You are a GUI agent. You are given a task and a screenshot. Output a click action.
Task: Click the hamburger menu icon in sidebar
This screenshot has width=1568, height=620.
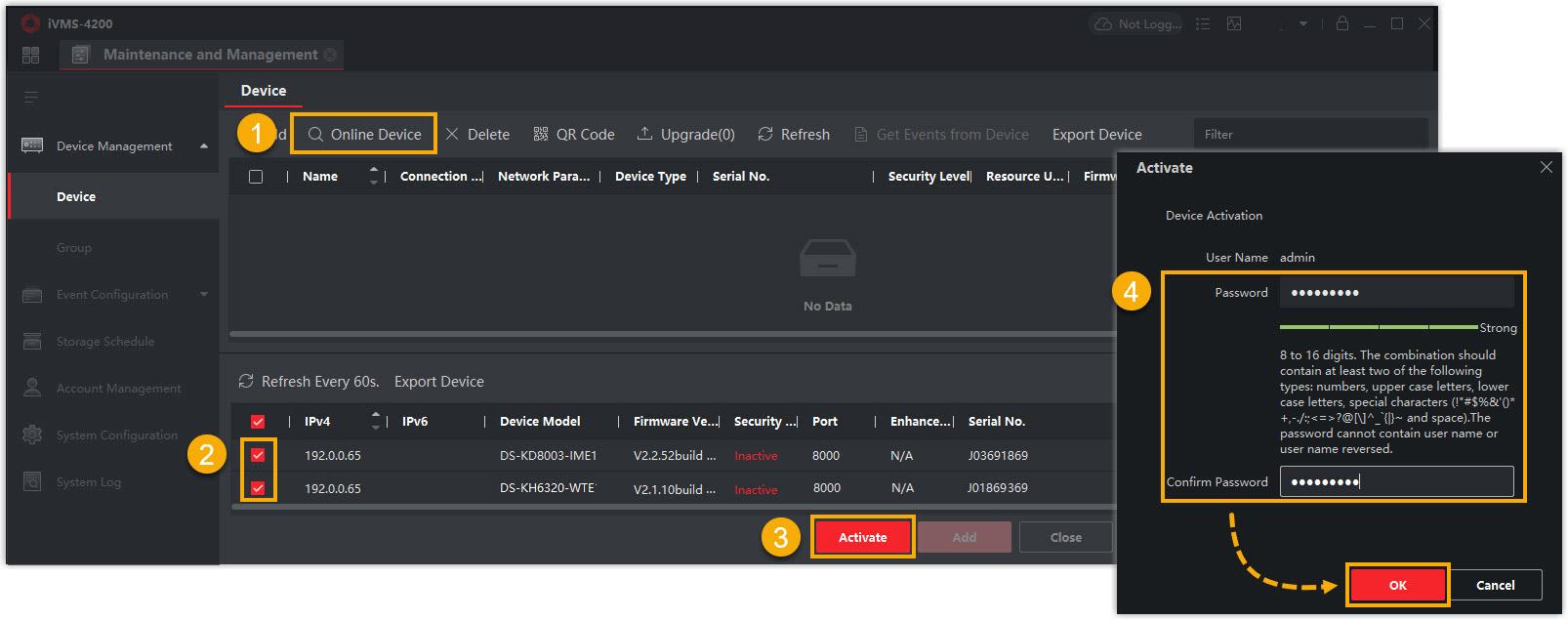pyautogui.click(x=31, y=97)
